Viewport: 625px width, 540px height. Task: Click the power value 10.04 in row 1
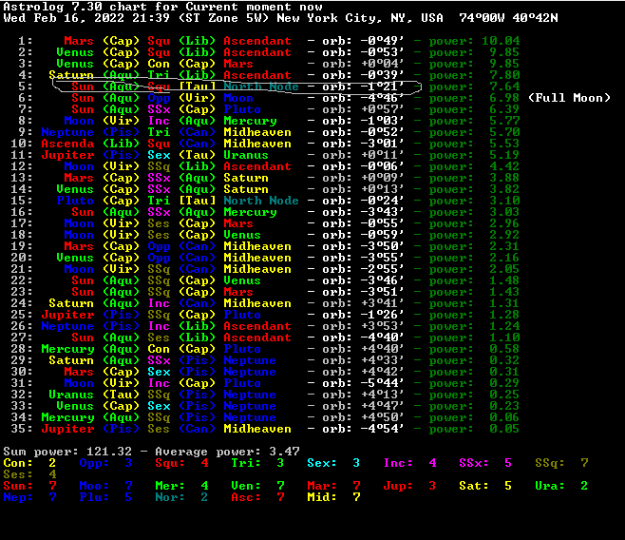tap(501, 41)
